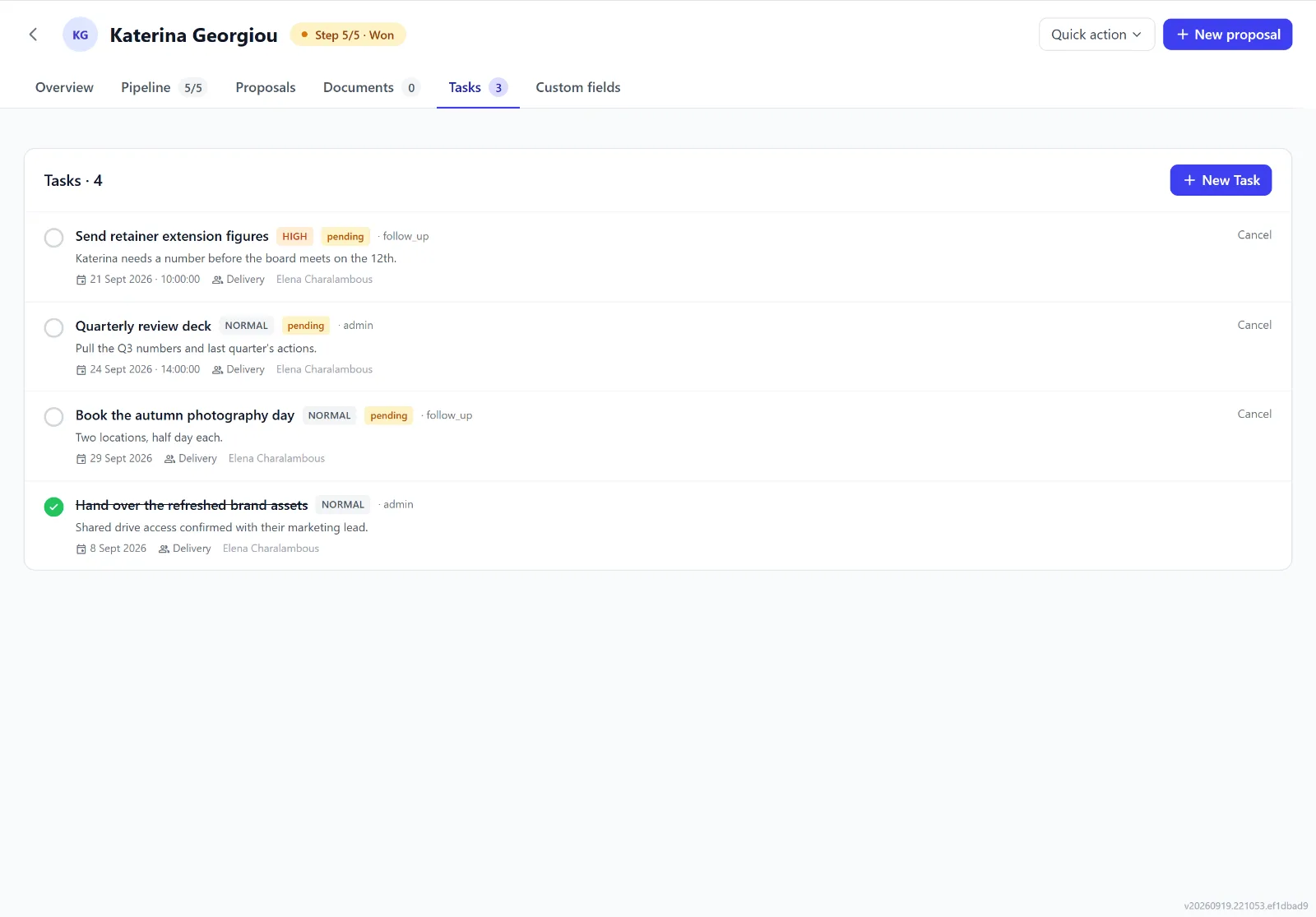Click the Tasks · 4 panel heading
The width and height of the screenshot is (1316, 917).
(x=73, y=180)
